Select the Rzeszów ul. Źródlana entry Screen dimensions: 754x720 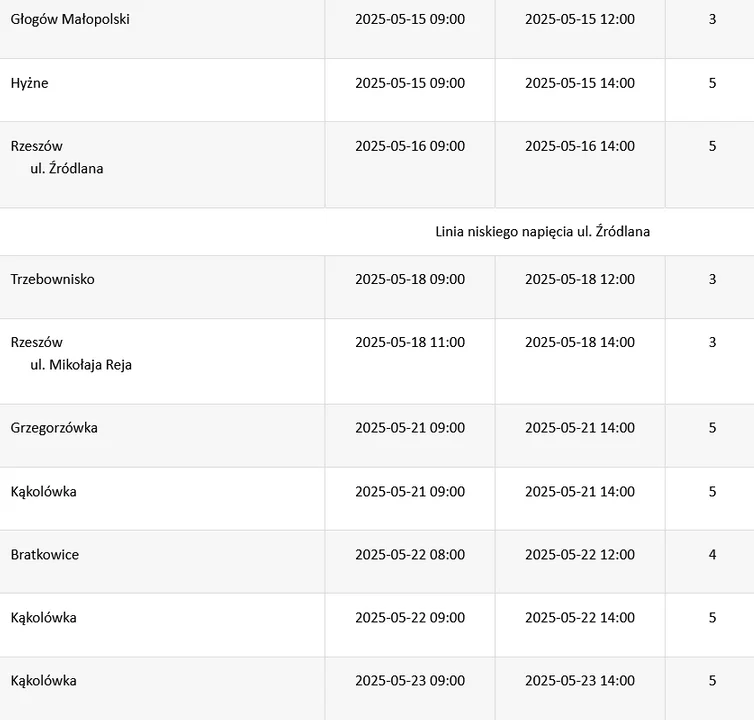[162, 164]
